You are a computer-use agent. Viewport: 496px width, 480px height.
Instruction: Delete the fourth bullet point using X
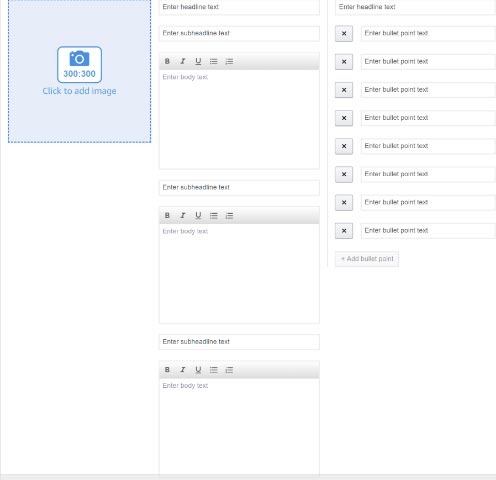click(x=344, y=118)
